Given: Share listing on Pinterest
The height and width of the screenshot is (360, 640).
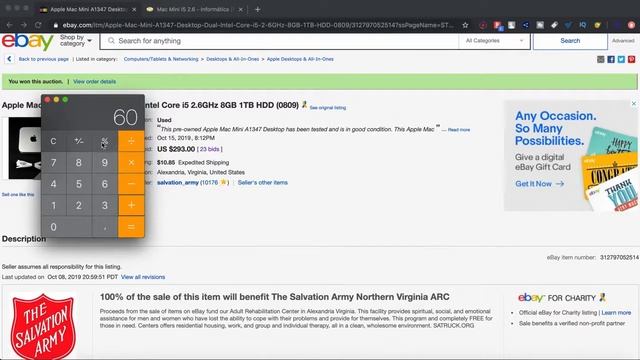Looking at the screenshot, I should pyautogui.click(x=631, y=60).
